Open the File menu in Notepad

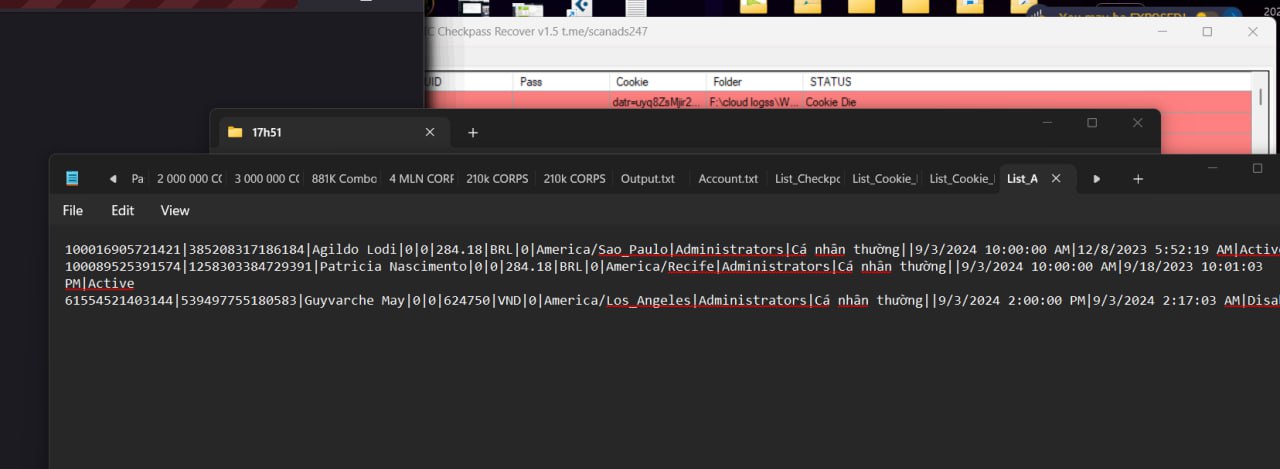click(x=73, y=210)
